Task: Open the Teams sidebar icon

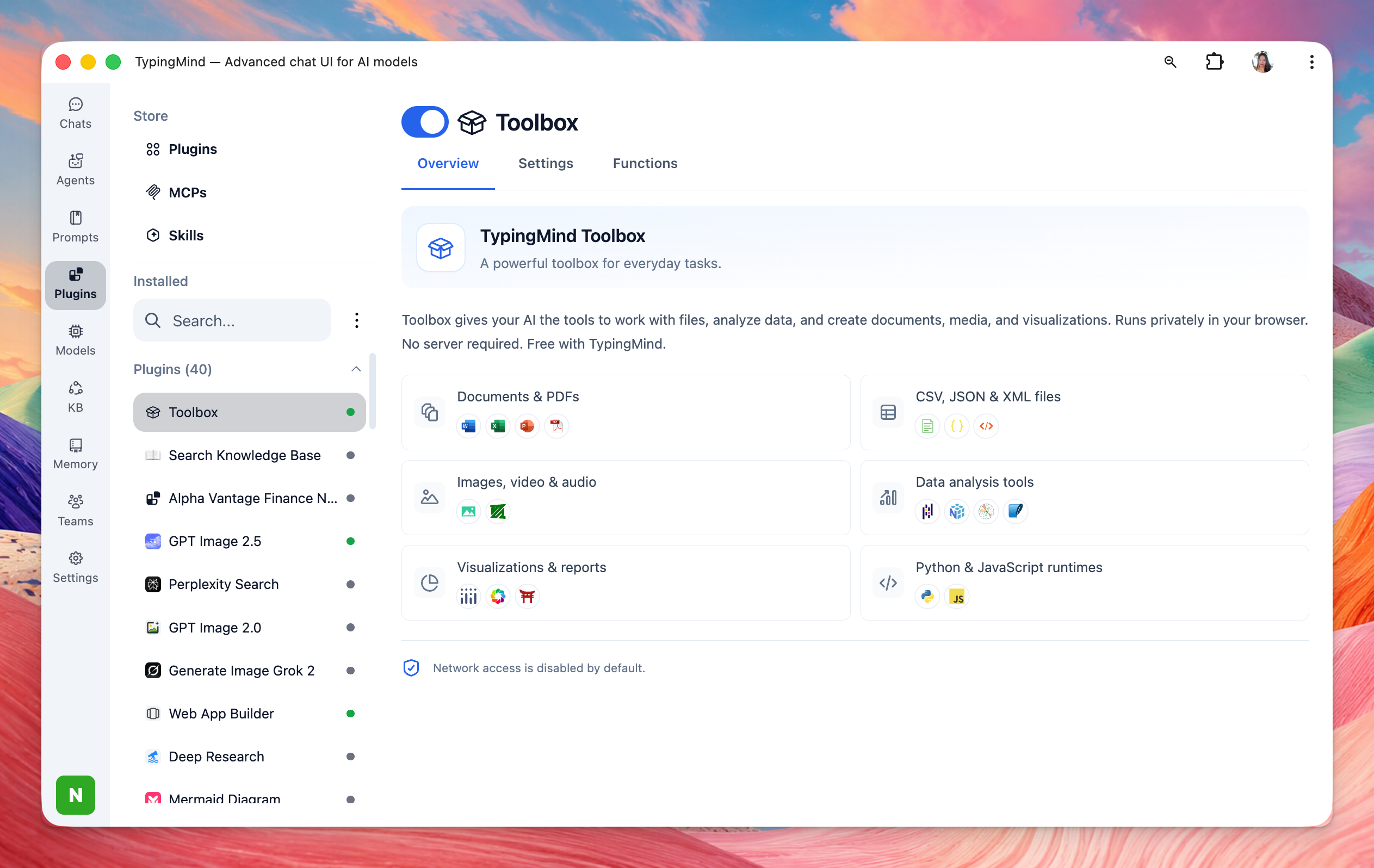Action: coord(75,511)
